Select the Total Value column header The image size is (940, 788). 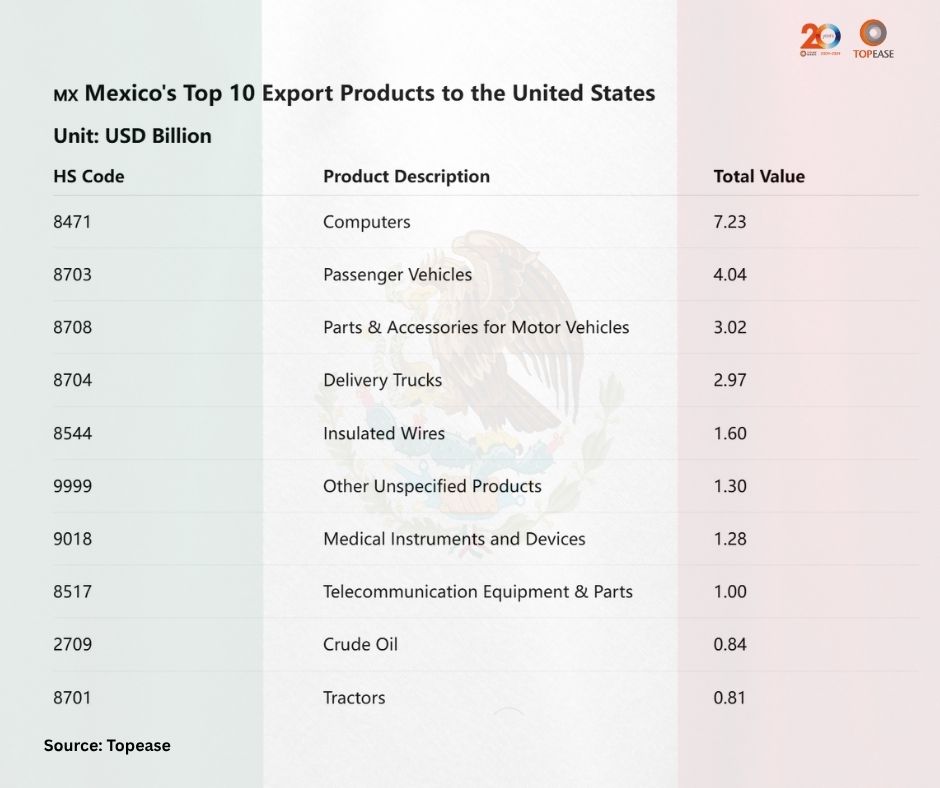point(759,176)
